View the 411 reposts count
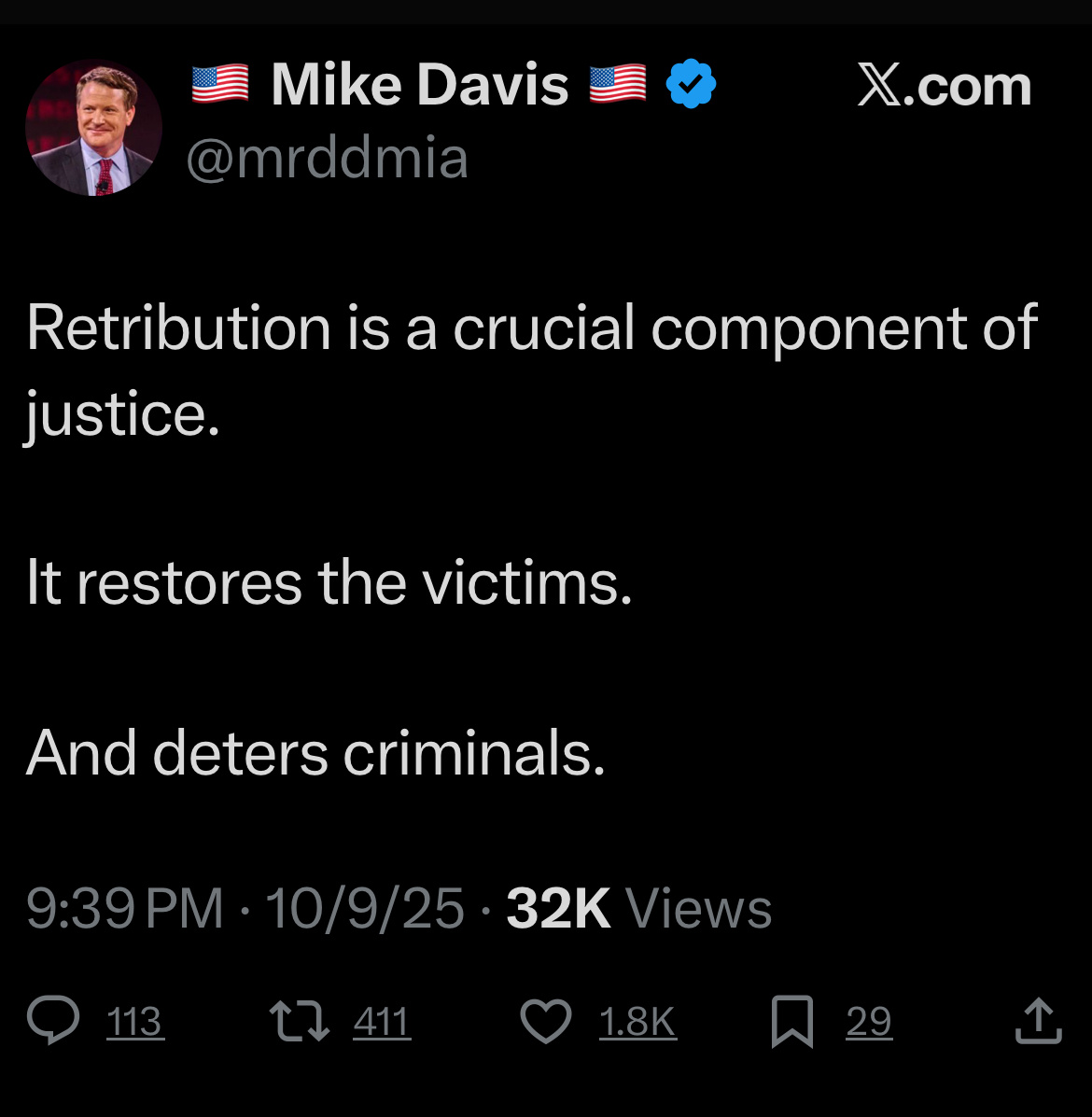This screenshot has height=1117, width=1092. point(382,1022)
